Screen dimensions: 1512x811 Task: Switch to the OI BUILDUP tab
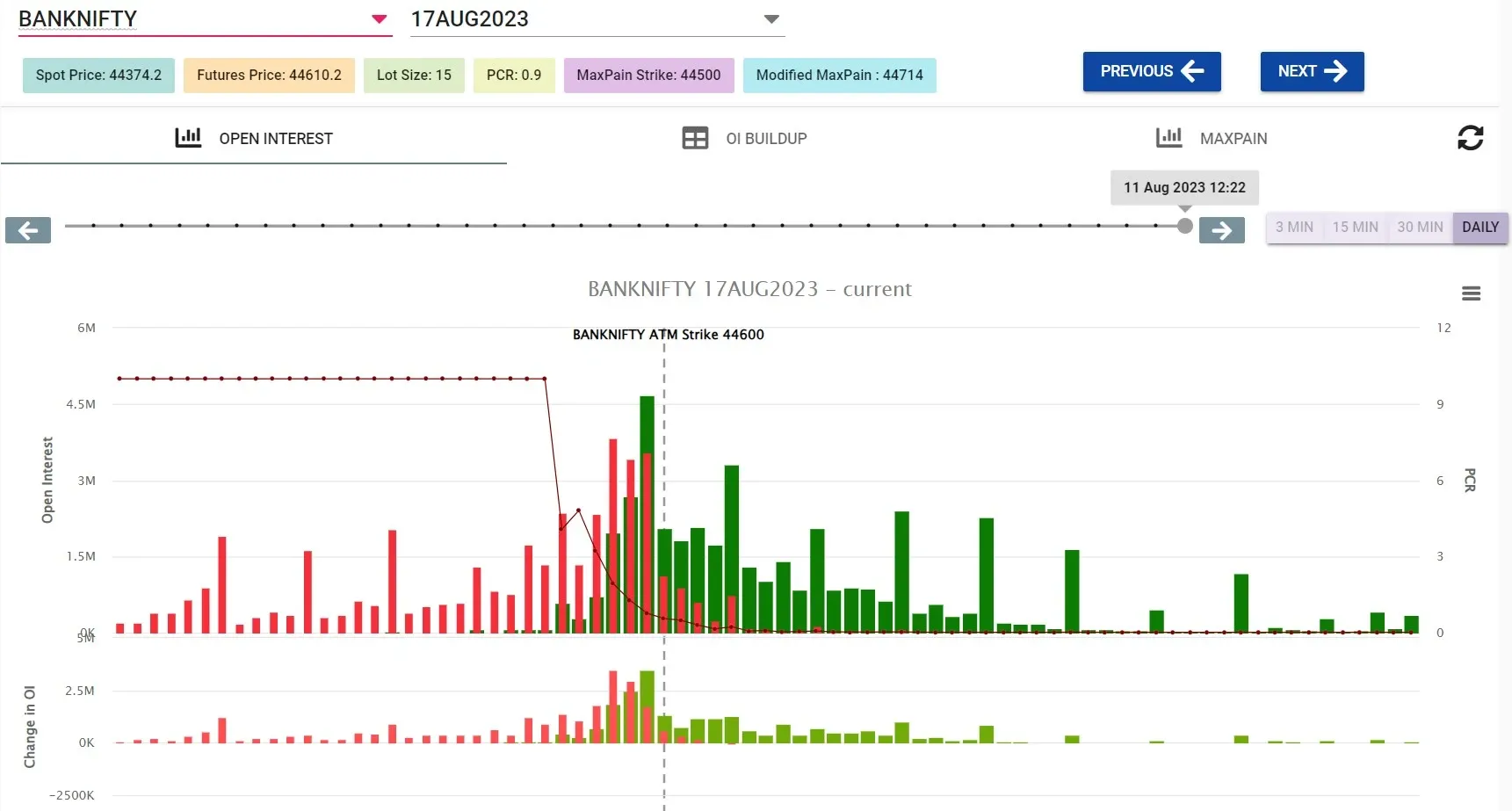(x=745, y=138)
